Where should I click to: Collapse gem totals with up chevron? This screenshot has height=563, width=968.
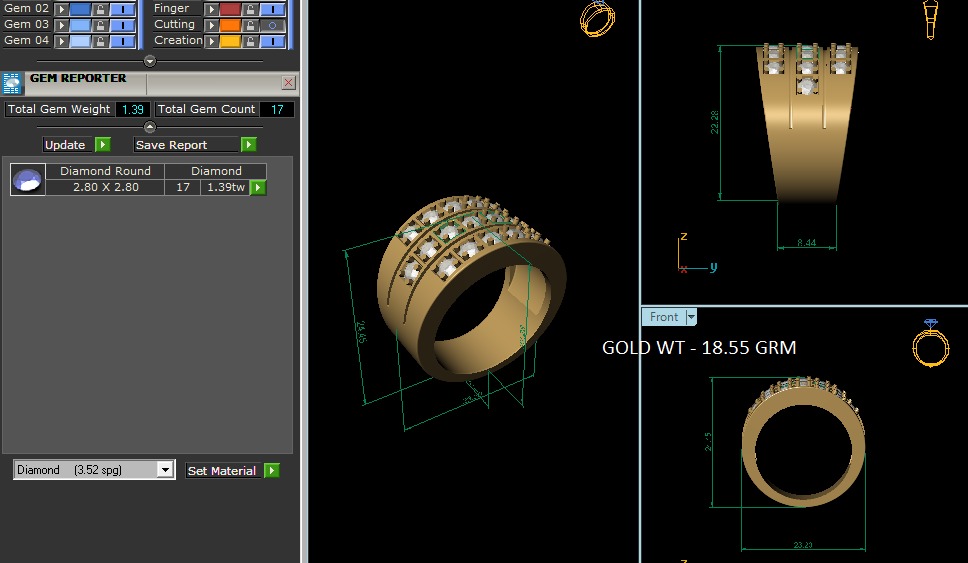pos(149,127)
